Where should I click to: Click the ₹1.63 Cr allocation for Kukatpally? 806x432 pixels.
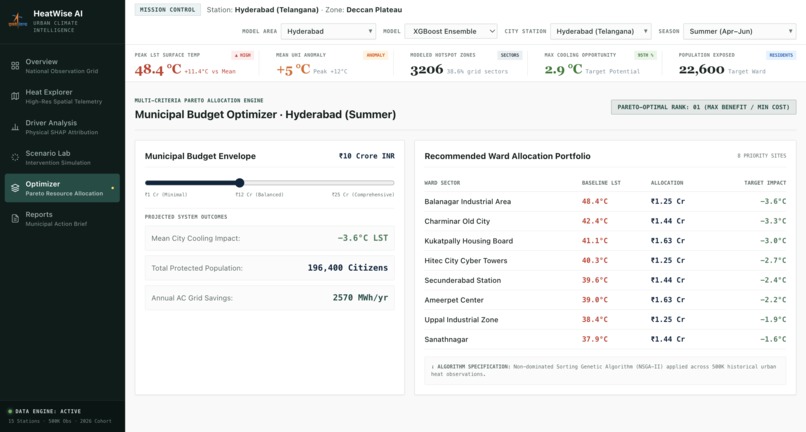click(668, 241)
